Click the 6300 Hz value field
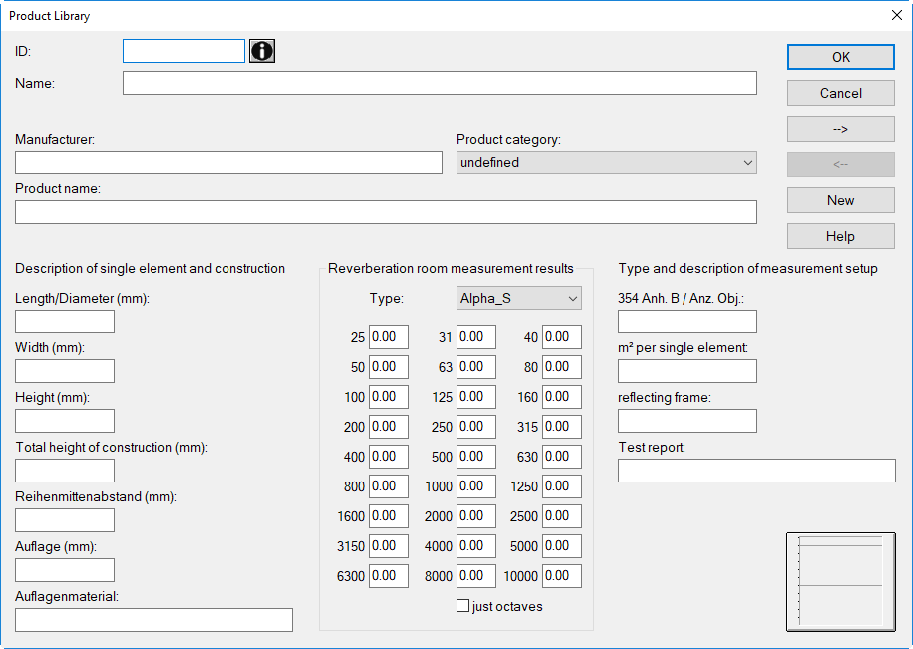Image resolution: width=913 pixels, height=649 pixels. pyautogui.click(x=388, y=576)
